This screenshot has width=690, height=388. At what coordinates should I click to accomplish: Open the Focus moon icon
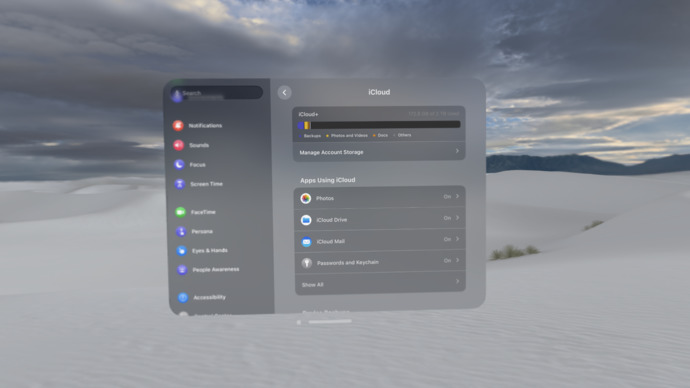pos(179,165)
